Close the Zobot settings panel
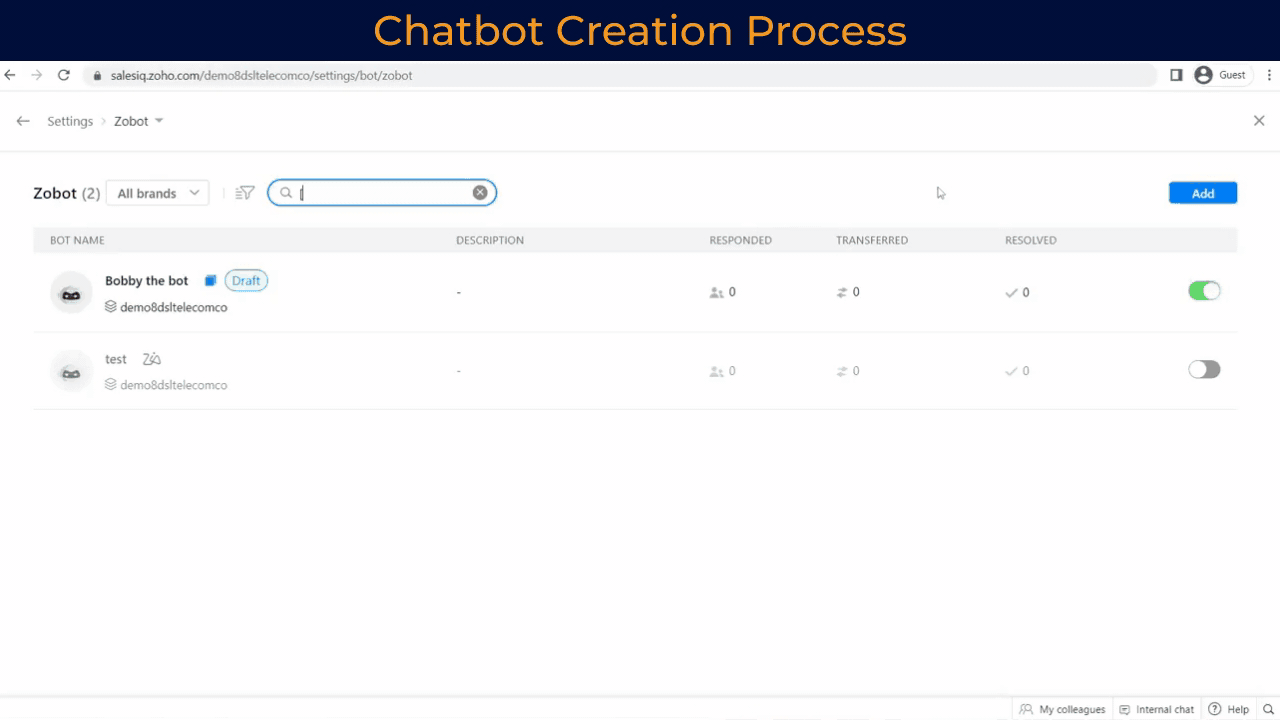 pyautogui.click(x=1259, y=120)
